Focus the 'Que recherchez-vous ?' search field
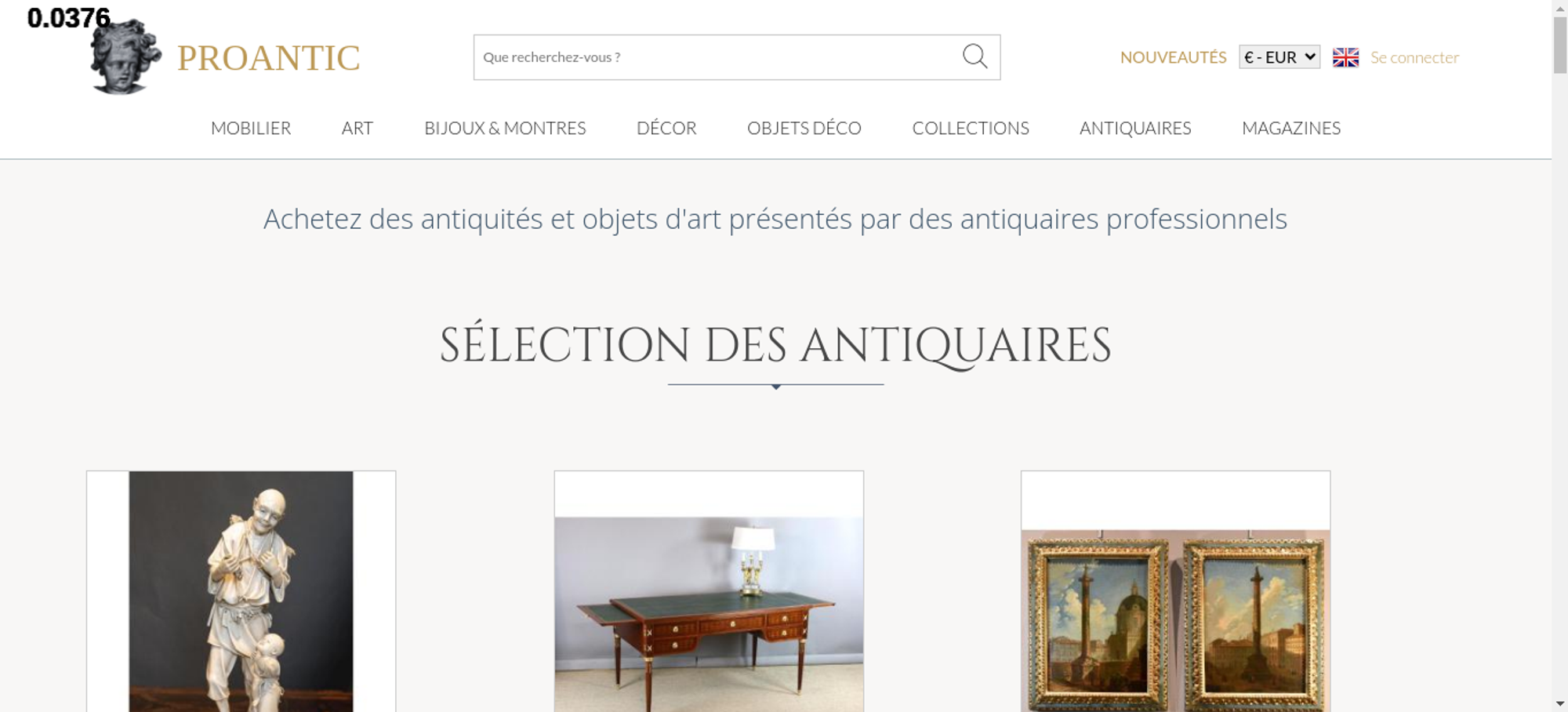The height and width of the screenshot is (712, 1568). point(717,57)
